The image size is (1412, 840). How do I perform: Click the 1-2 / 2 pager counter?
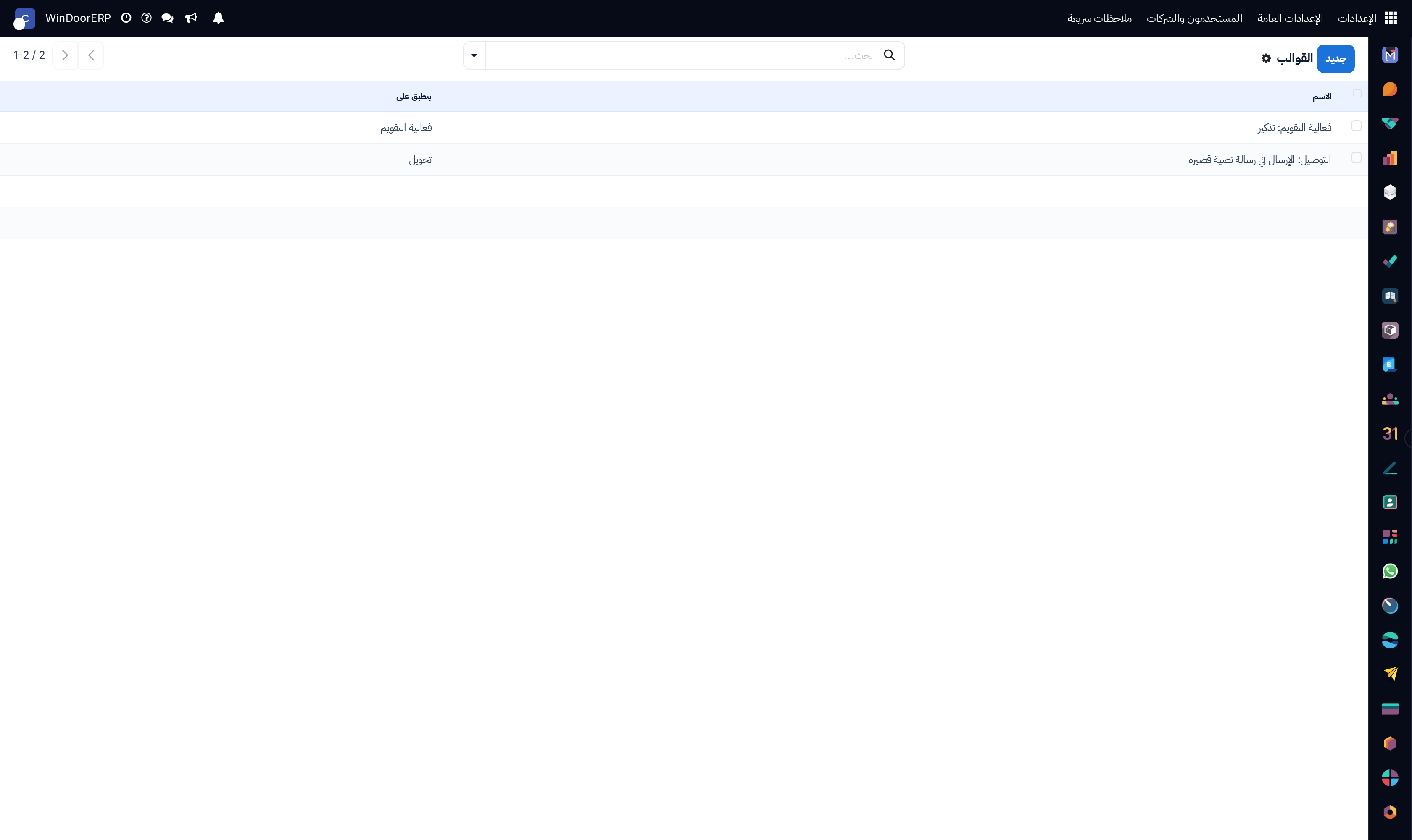tap(29, 55)
